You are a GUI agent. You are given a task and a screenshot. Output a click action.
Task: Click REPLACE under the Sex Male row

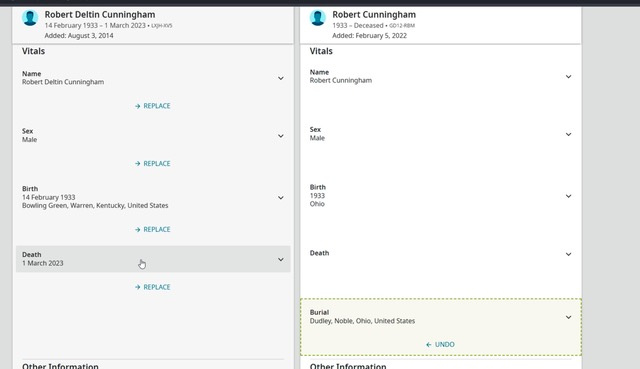(153, 163)
